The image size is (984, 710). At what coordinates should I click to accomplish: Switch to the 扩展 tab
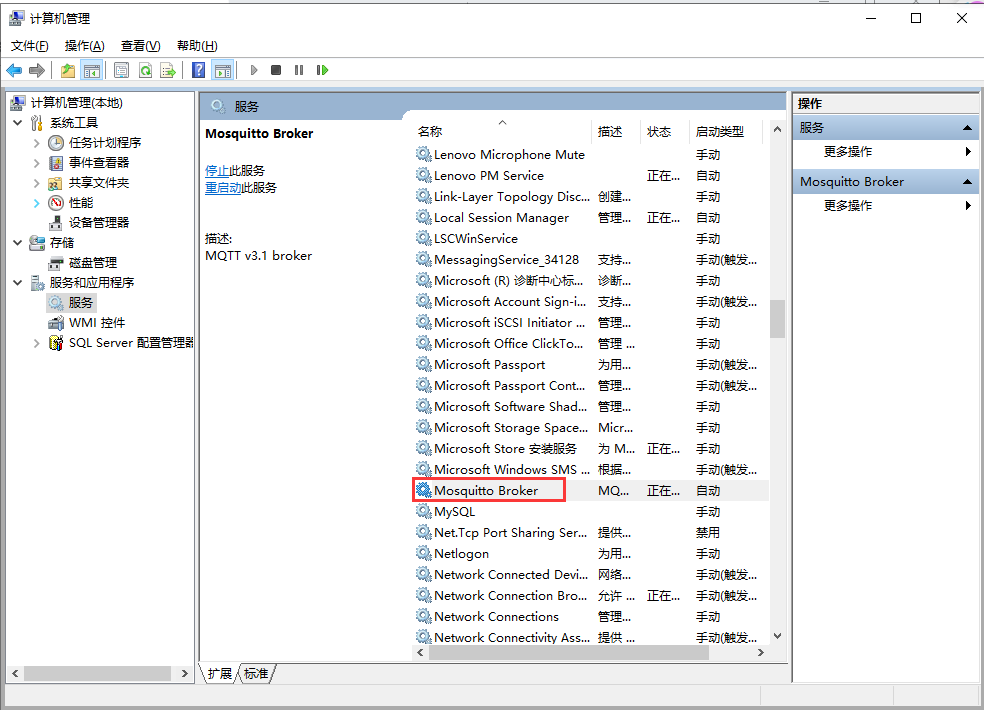click(220, 674)
